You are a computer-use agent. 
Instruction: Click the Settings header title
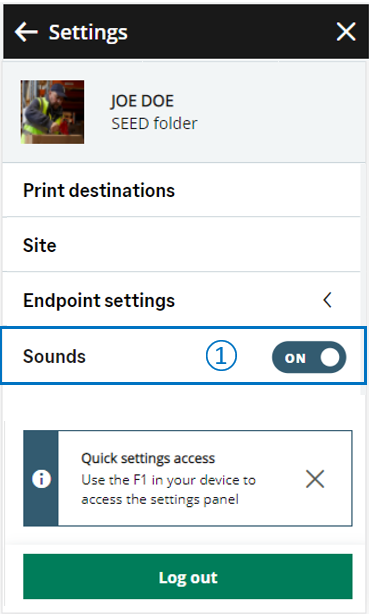click(x=88, y=33)
